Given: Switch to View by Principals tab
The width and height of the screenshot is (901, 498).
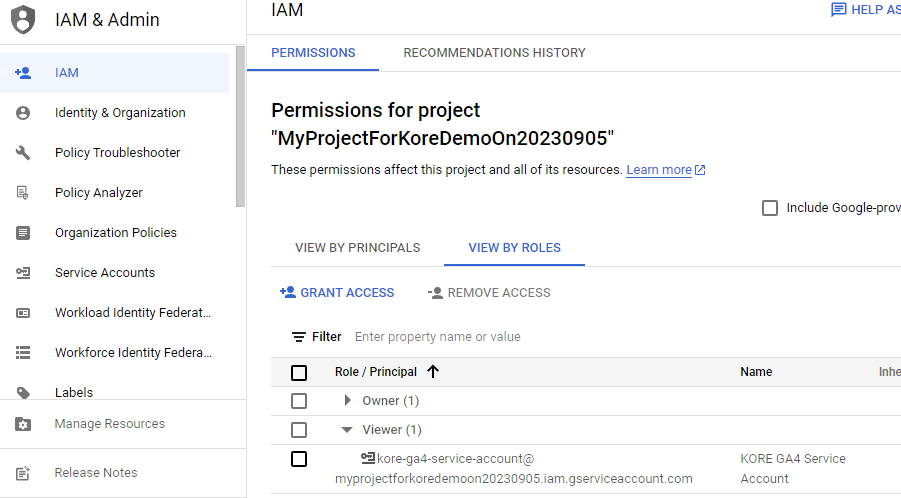Looking at the screenshot, I should click(x=357, y=248).
